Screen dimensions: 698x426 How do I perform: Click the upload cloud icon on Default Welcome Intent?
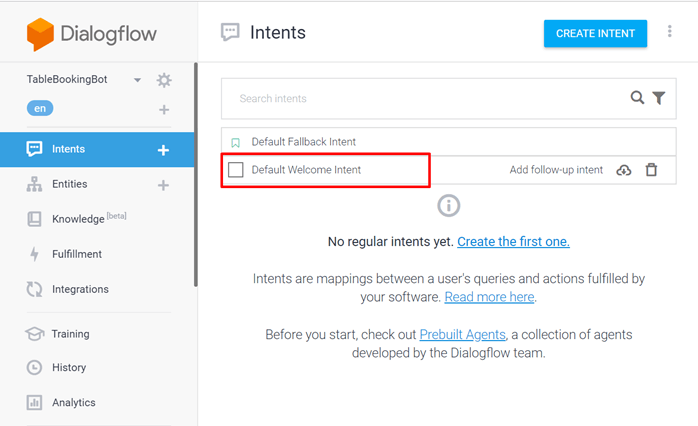(624, 170)
